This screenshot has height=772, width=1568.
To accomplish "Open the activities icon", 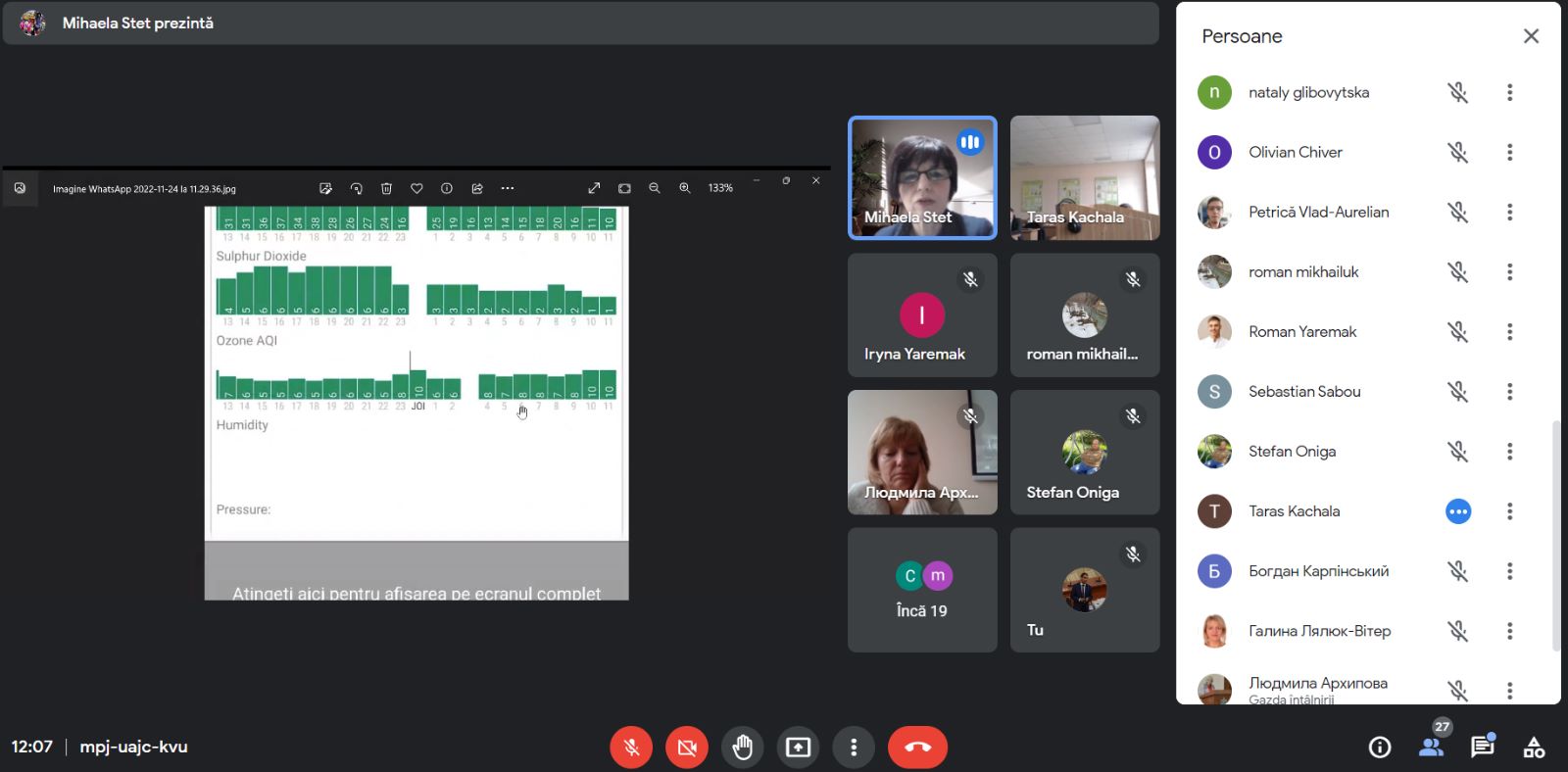I will click(1534, 748).
